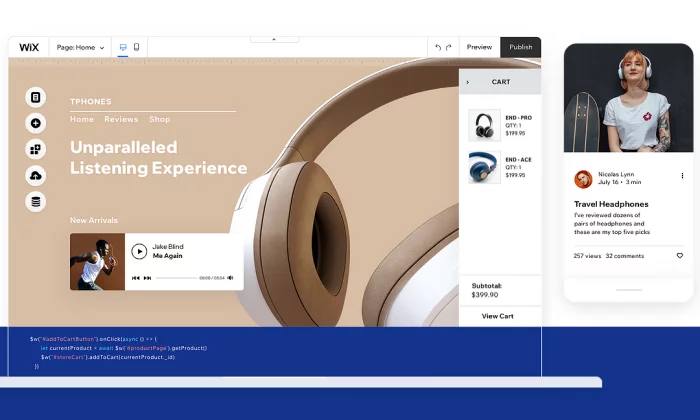
Task: Play the Me Again track
Action: pyautogui.click(x=139, y=251)
